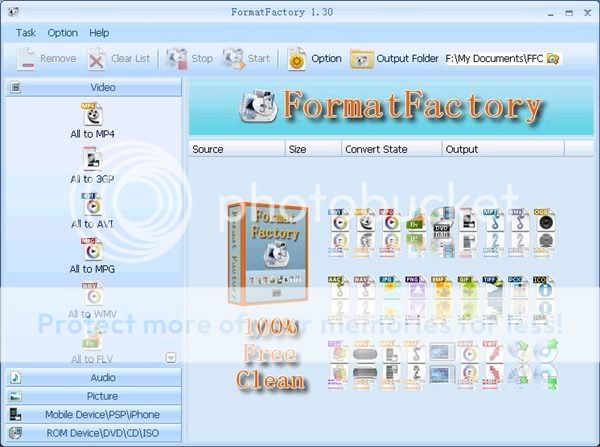The image size is (600, 447).
Task: Click the All to 3GP label
Action: point(92,179)
